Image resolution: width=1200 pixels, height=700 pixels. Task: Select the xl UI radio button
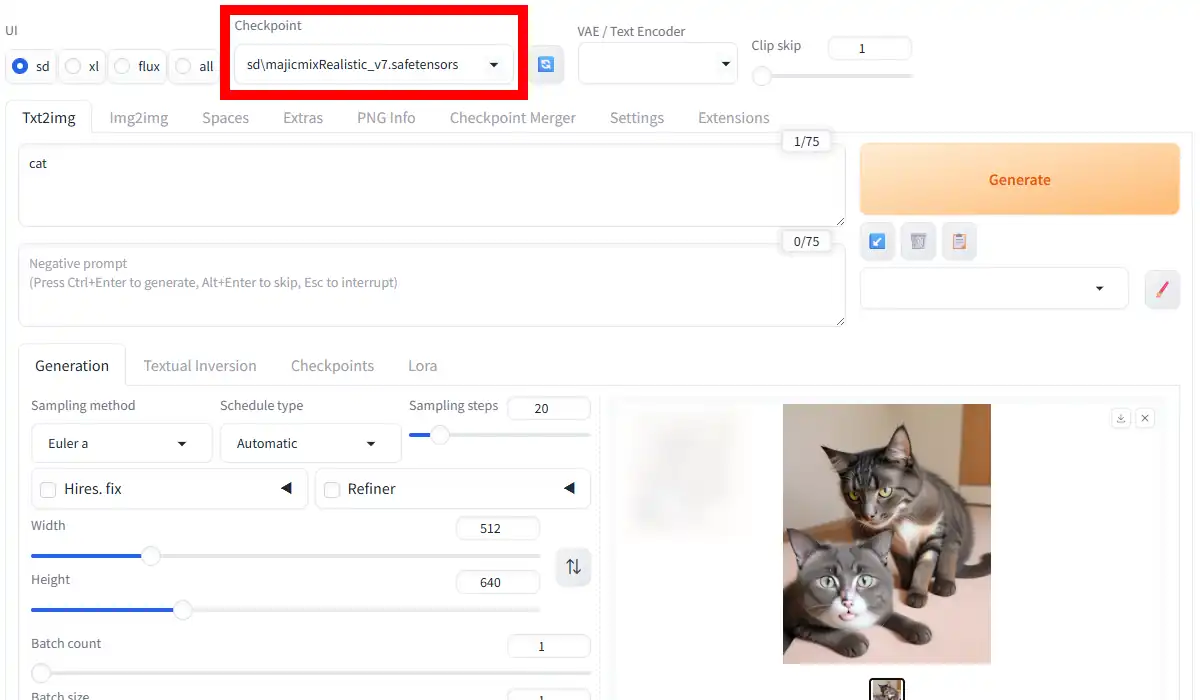pos(73,67)
